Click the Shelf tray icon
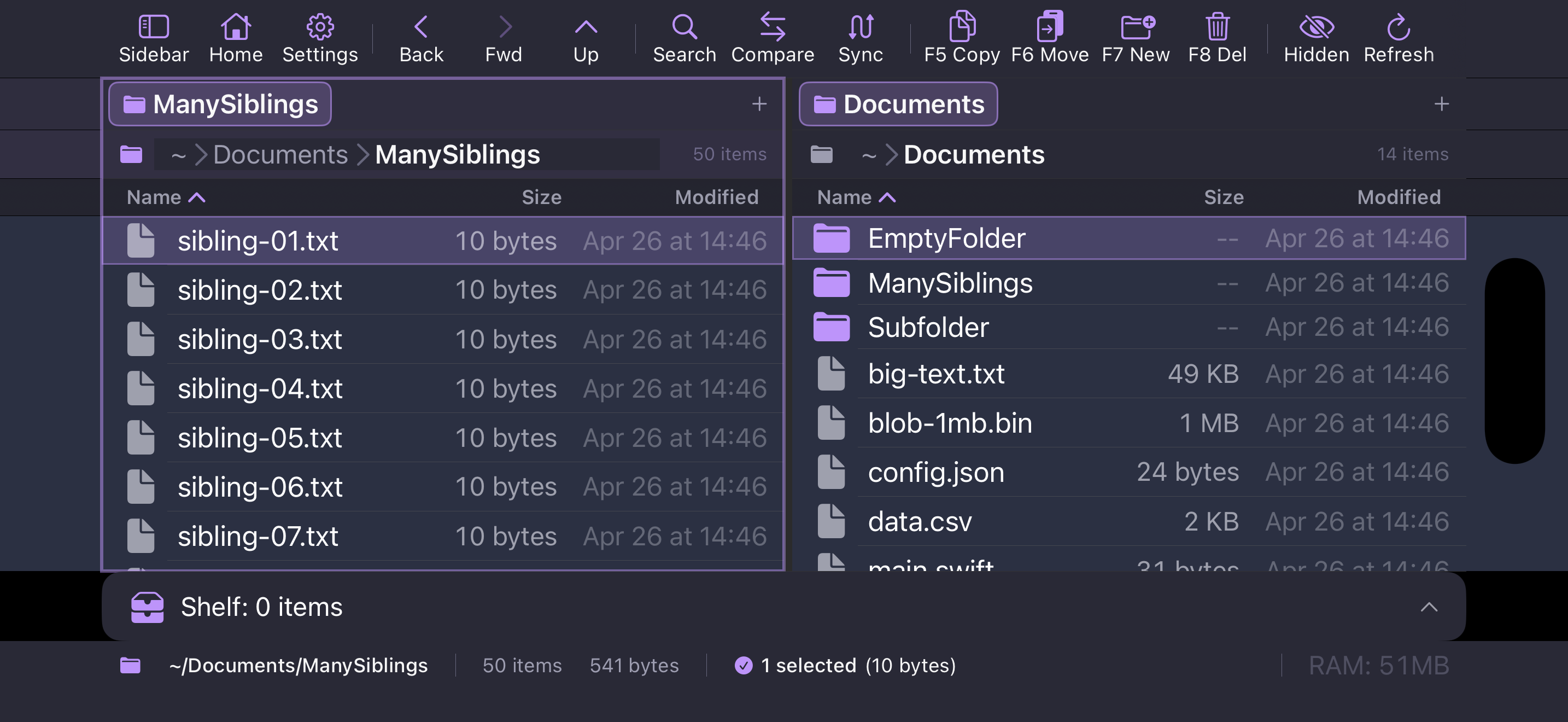1568x722 pixels. [x=147, y=607]
